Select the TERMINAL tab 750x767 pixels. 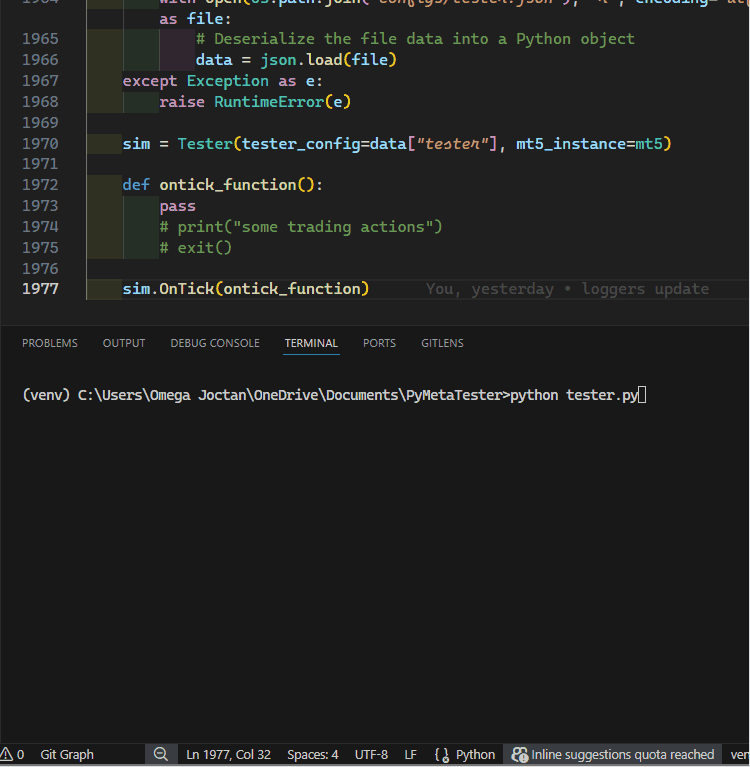click(x=311, y=343)
